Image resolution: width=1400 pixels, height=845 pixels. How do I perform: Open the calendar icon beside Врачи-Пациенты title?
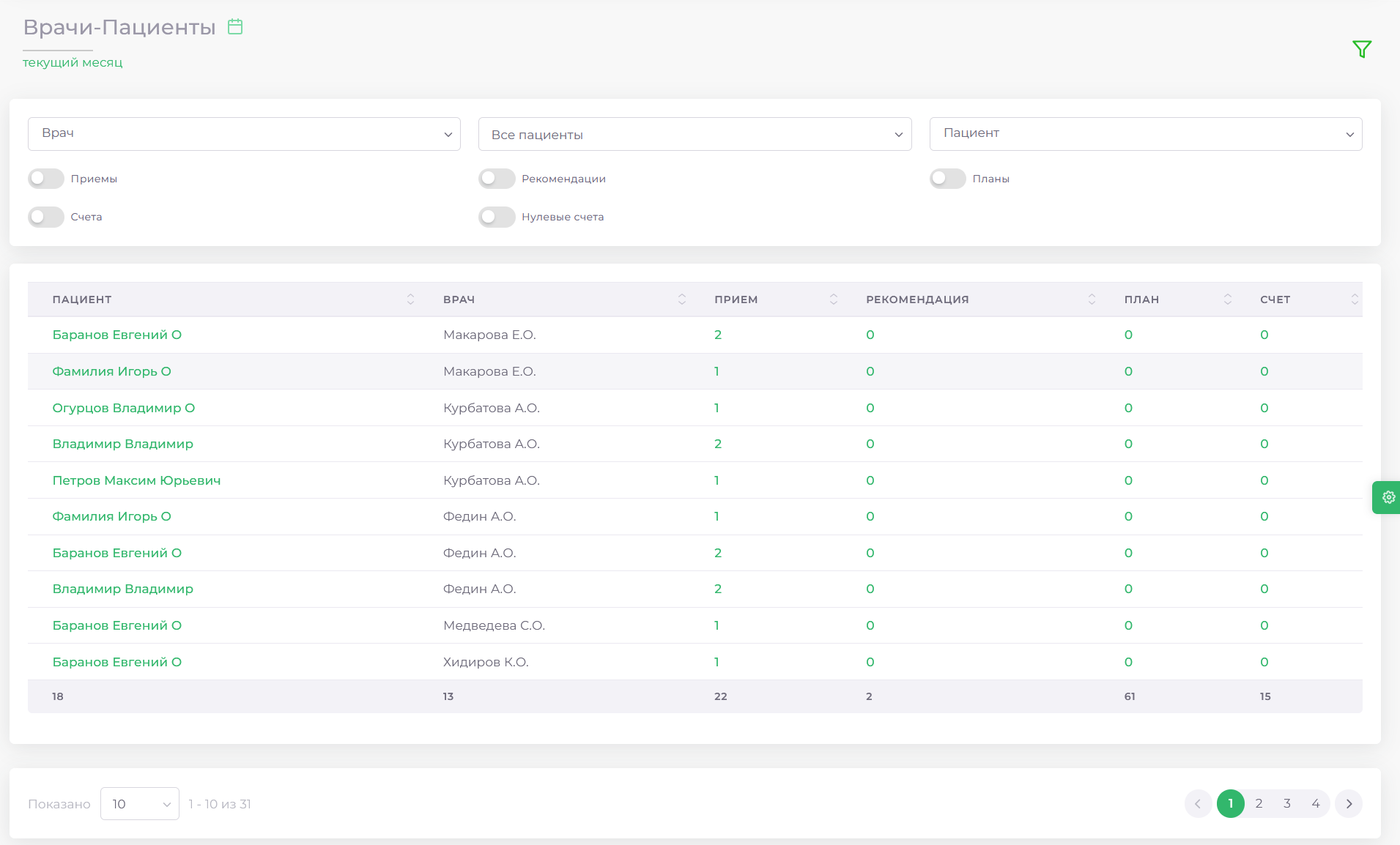click(x=235, y=27)
